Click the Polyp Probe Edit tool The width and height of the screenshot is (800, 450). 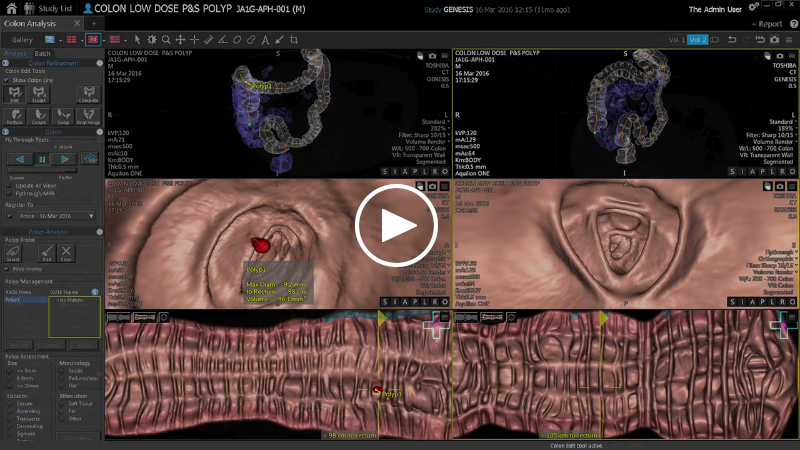click(46, 253)
